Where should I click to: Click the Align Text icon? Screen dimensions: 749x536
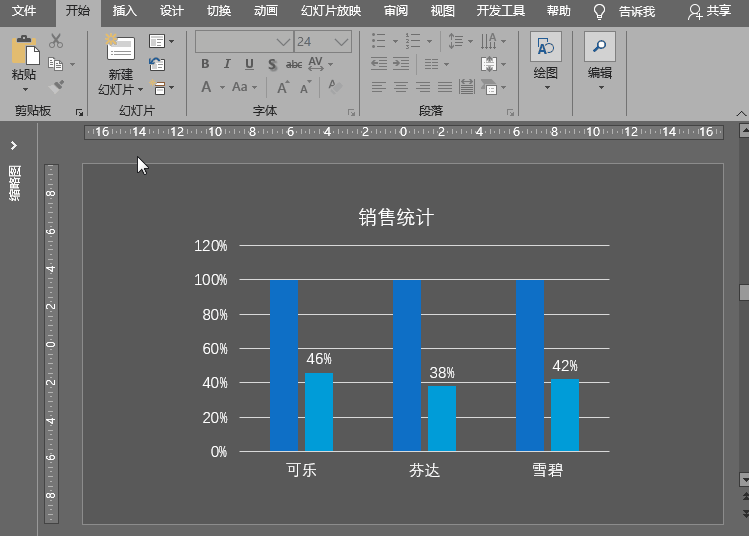[x=489, y=64]
